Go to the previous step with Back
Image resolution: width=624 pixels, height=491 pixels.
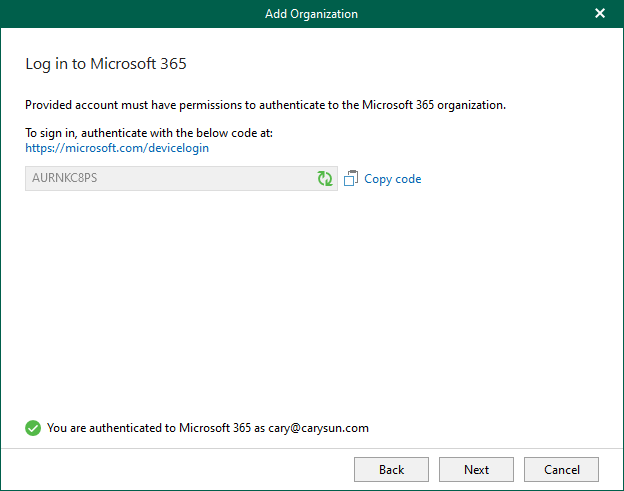click(x=391, y=469)
